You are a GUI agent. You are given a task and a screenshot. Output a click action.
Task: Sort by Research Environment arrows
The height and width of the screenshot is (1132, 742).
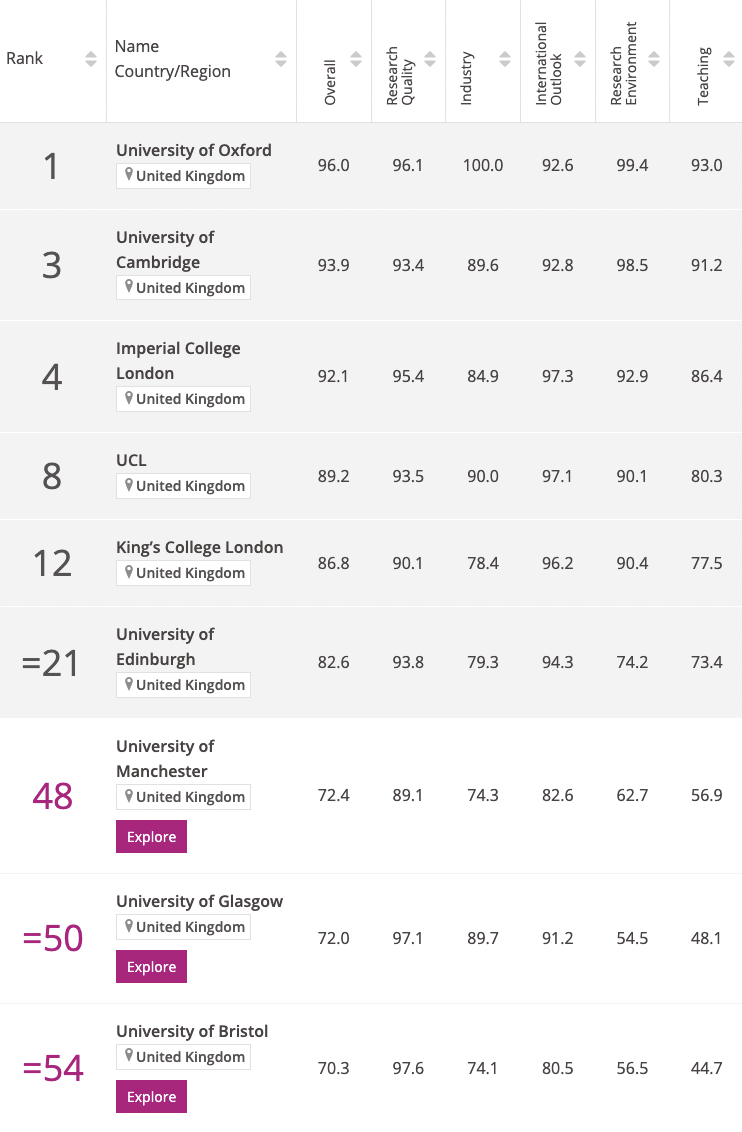pos(654,59)
